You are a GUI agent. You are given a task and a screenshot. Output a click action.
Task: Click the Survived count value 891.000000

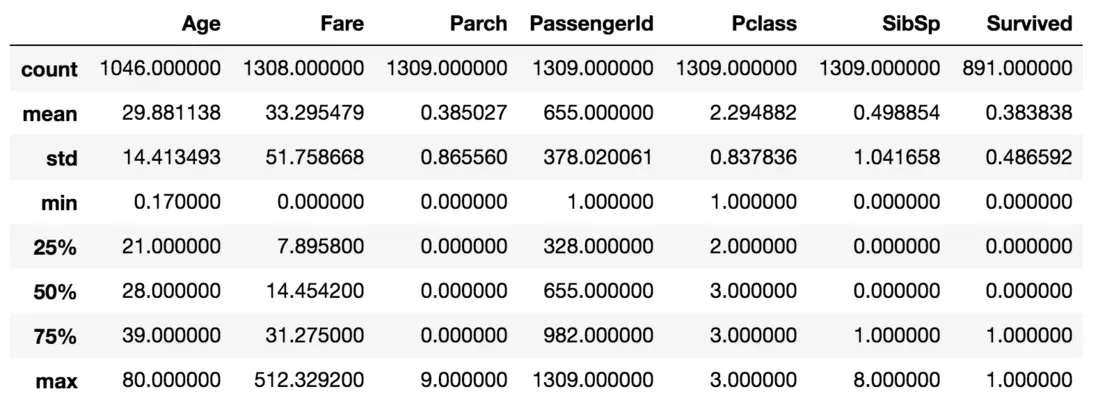tap(1017, 68)
